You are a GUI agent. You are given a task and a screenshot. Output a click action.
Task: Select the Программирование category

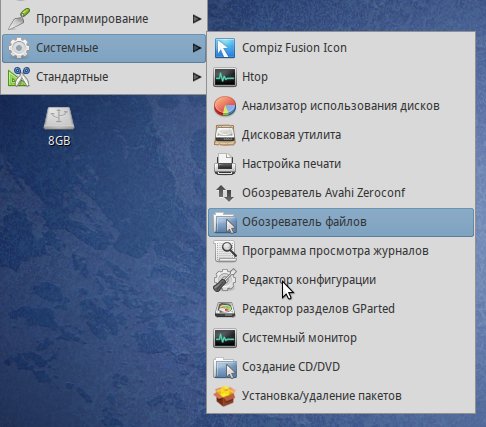tap(104, 19)
